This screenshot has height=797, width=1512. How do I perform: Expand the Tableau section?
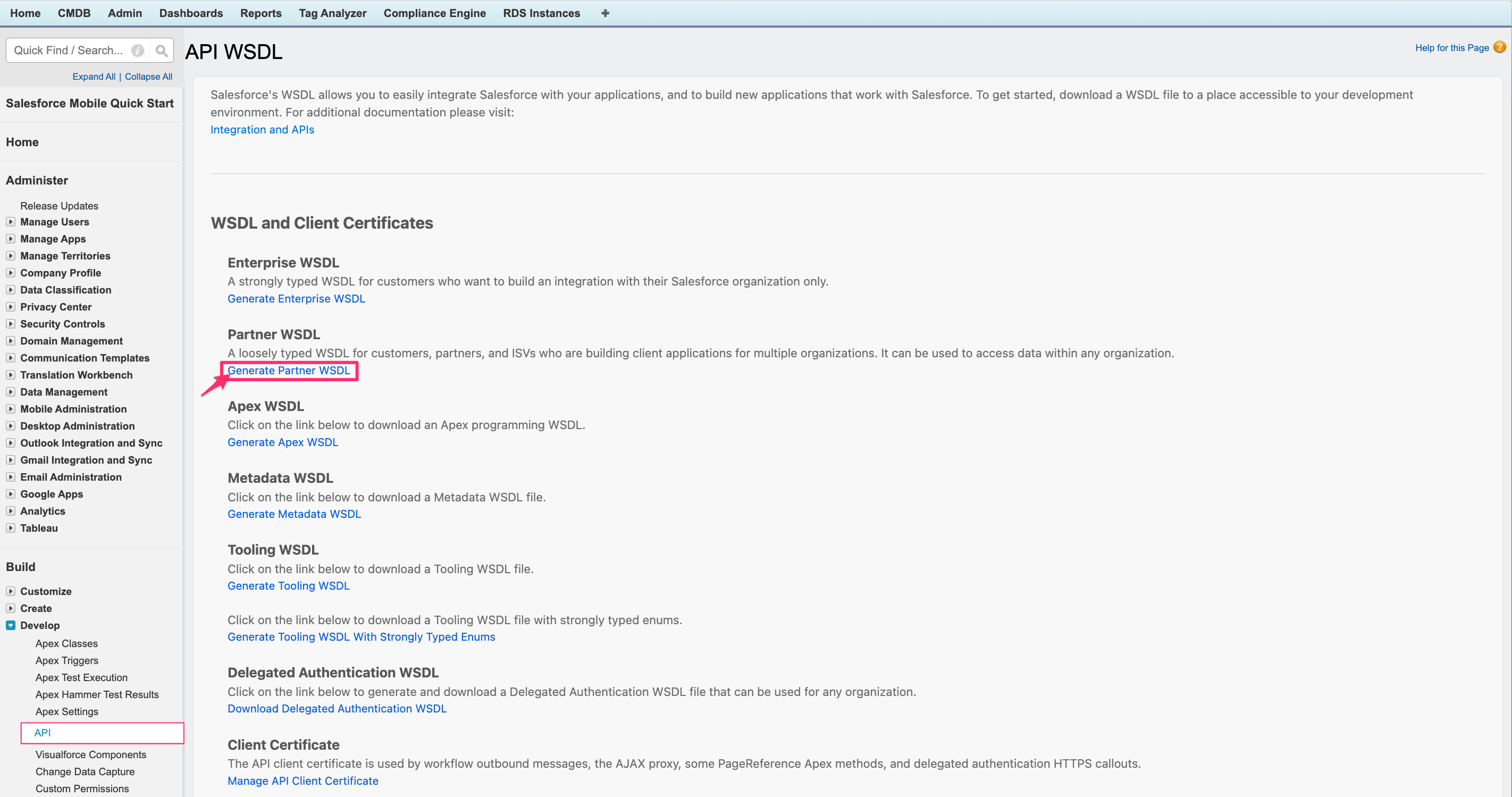[11, 527]
